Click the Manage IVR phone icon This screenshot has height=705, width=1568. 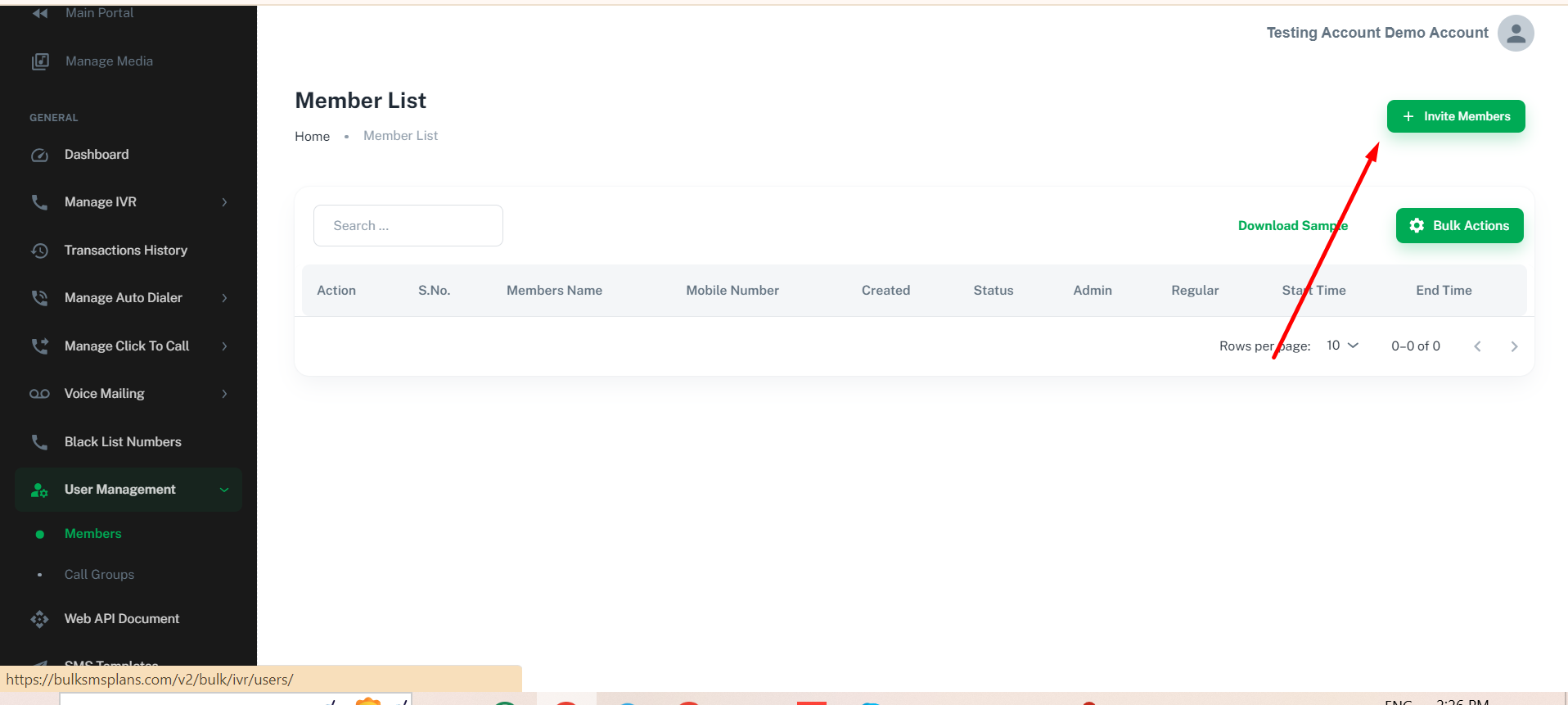39,202
